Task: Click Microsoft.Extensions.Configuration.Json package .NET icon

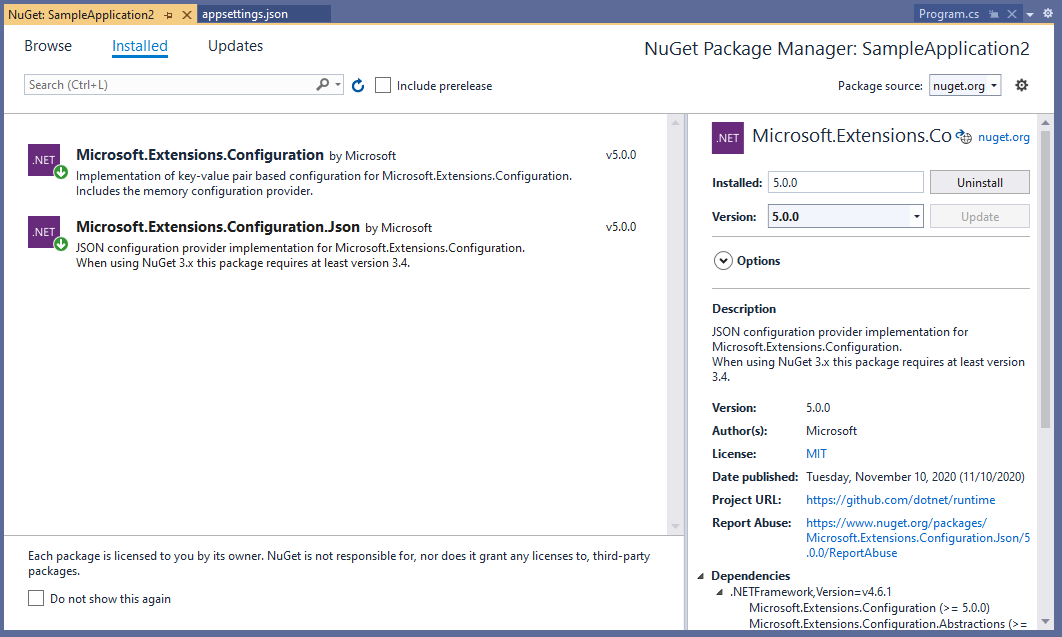Action: tap(44, 232)
